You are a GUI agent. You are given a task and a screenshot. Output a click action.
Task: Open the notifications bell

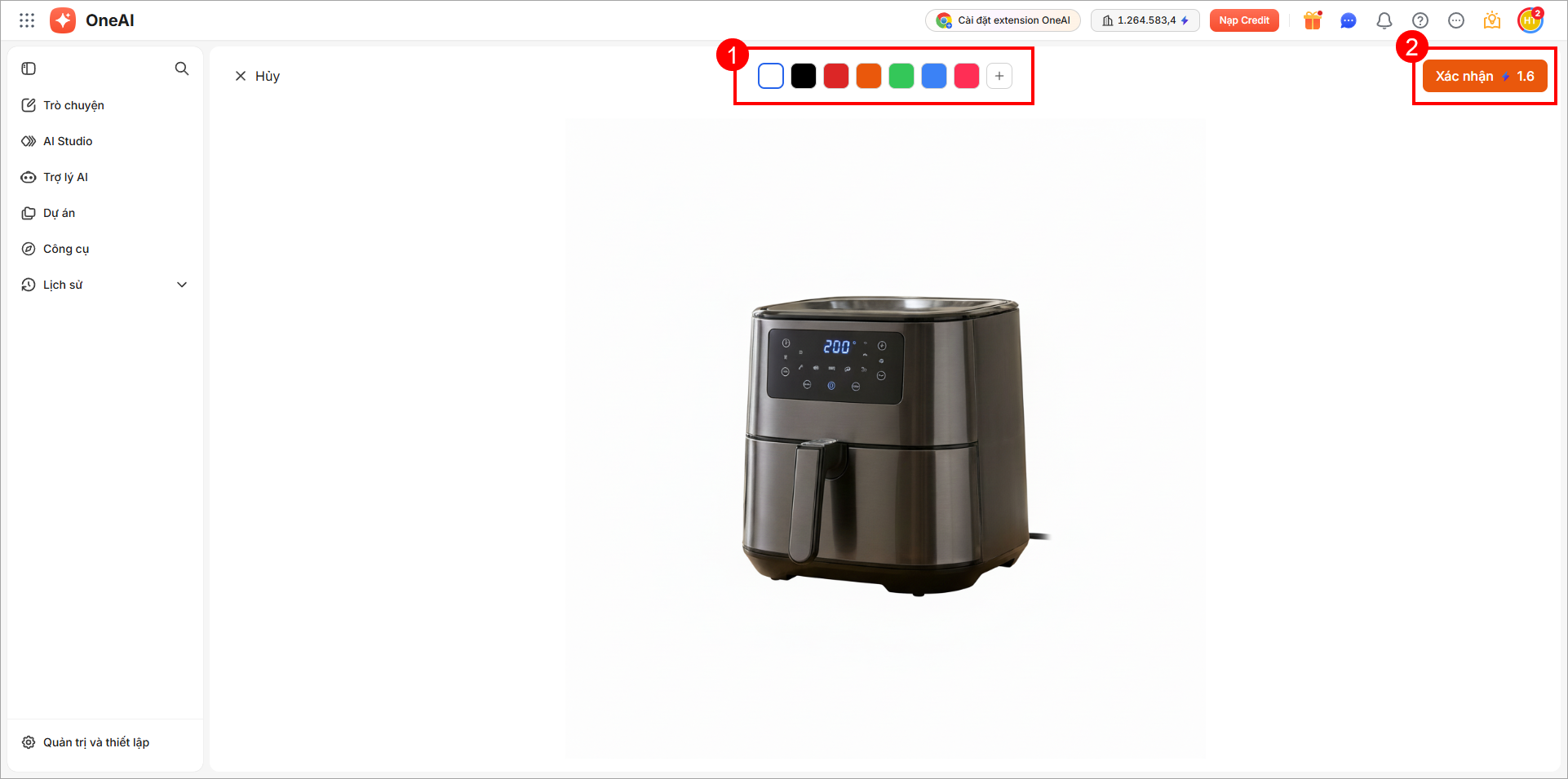1384,20
